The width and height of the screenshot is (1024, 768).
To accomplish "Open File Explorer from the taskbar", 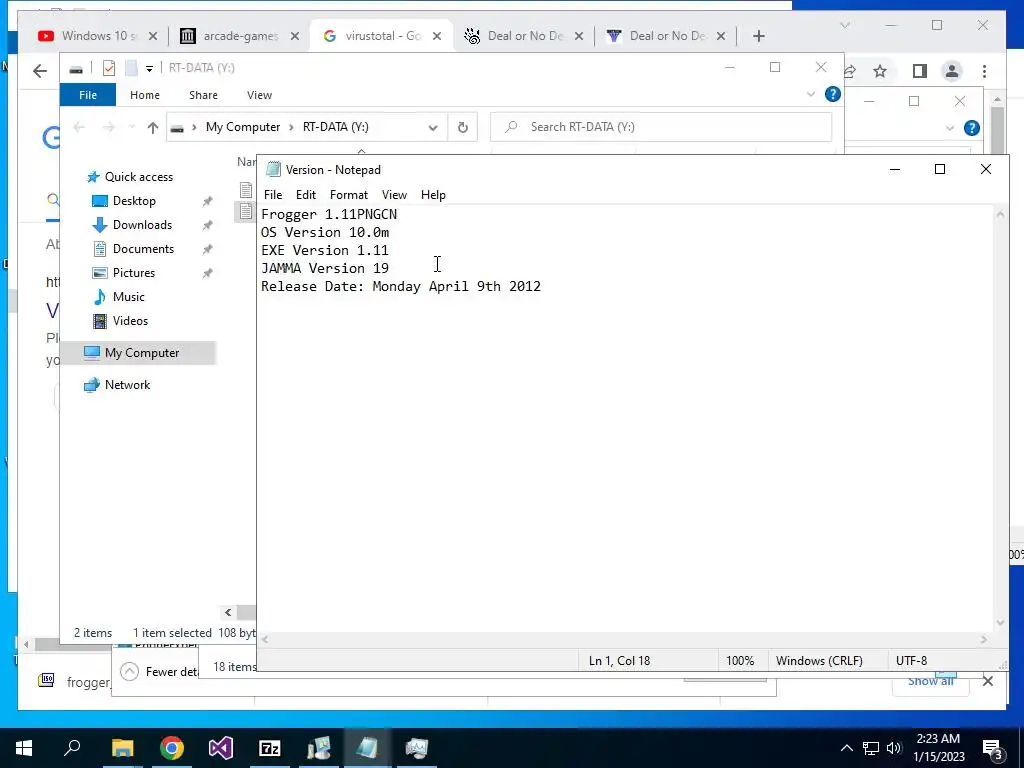I will point(122,748).
